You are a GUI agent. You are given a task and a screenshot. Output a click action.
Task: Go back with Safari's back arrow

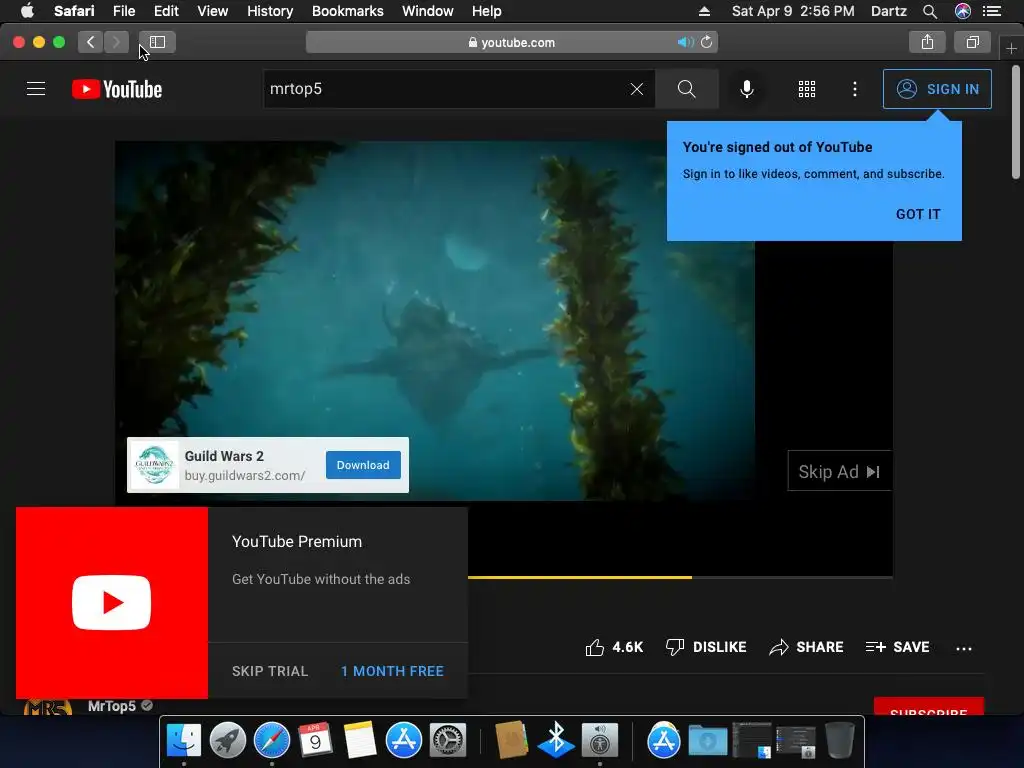90,42
